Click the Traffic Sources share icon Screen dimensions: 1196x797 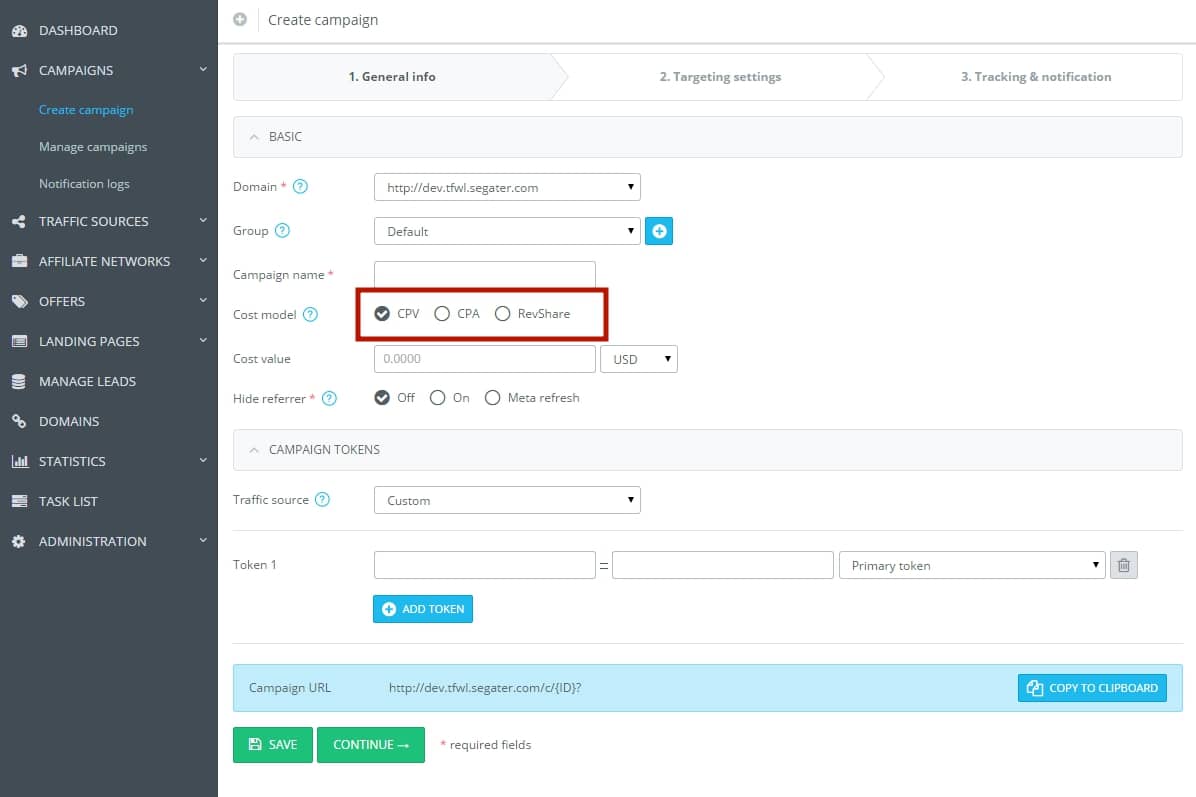19,221
